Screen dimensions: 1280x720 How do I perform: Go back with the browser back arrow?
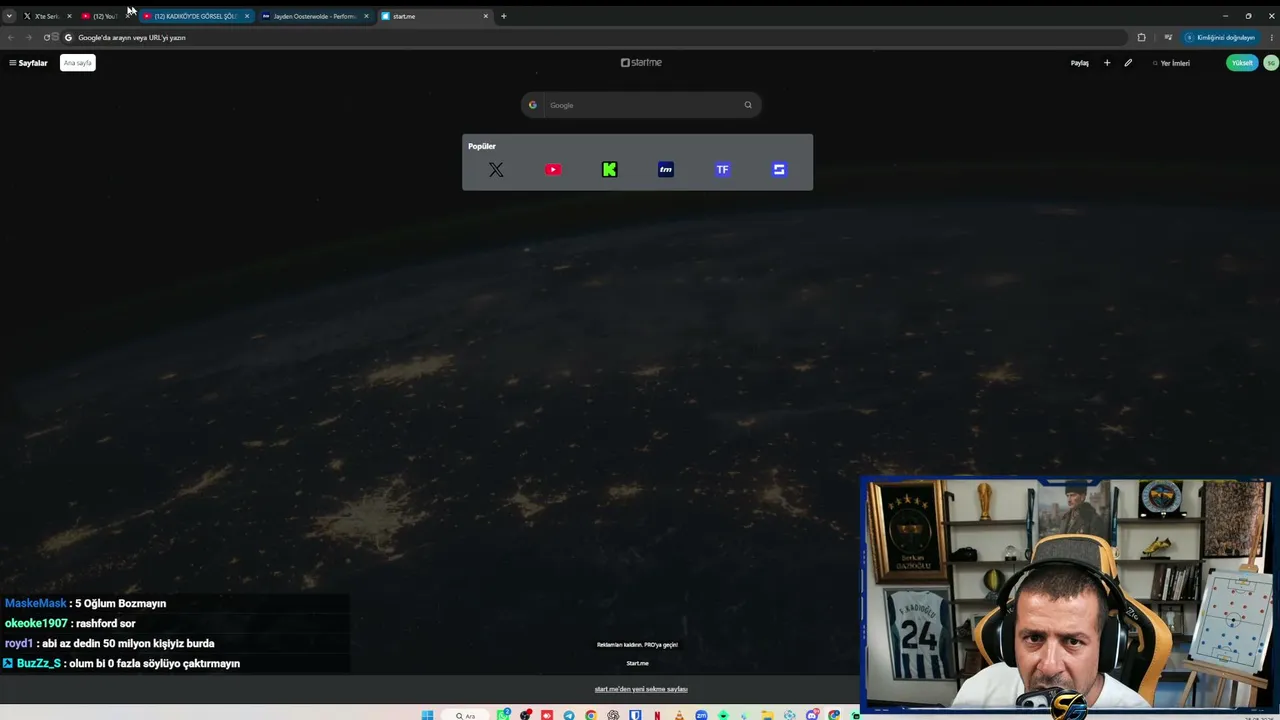coord(11,38)
